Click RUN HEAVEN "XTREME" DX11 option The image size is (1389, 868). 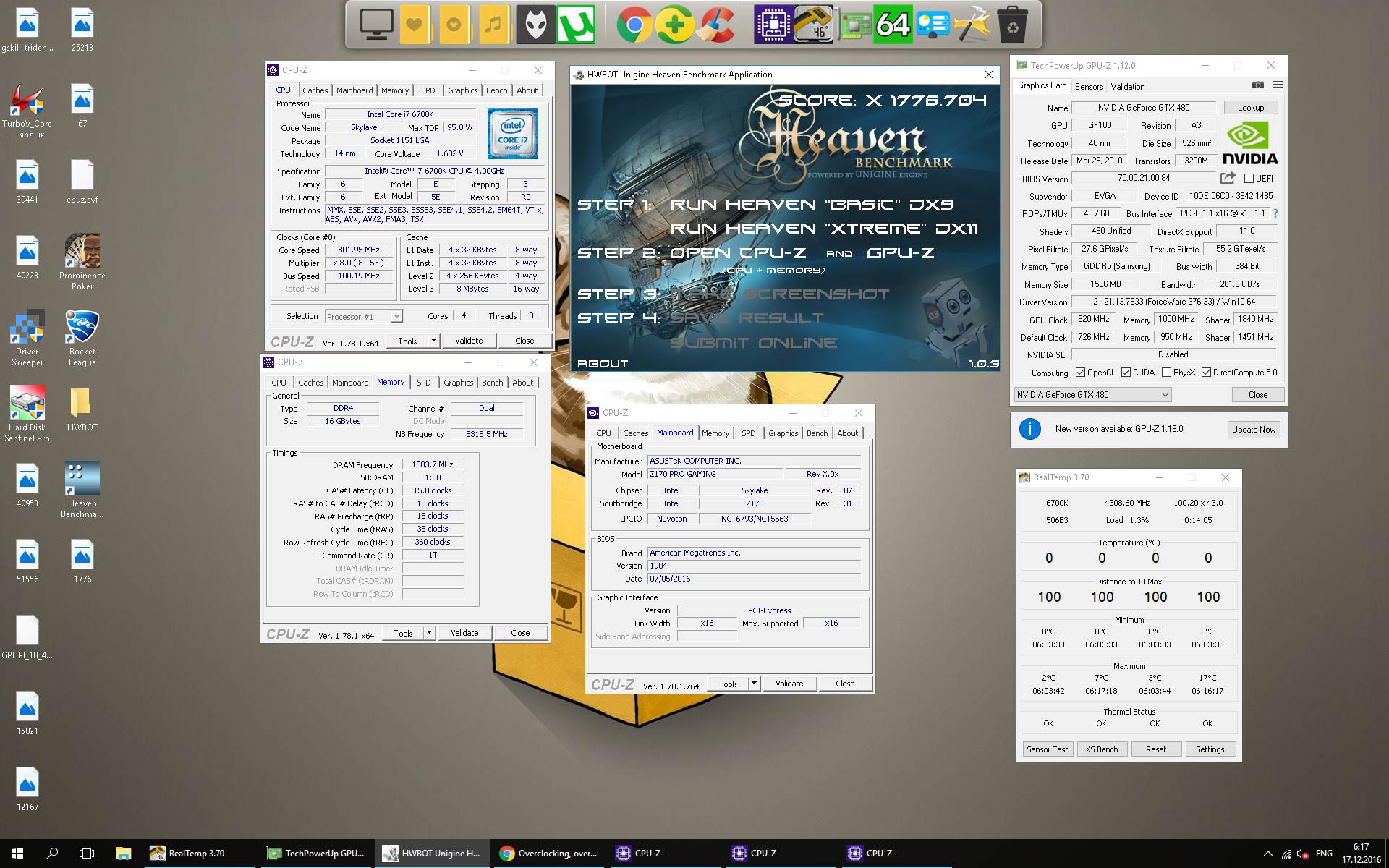pyautogui.click(x=824, y=229)
